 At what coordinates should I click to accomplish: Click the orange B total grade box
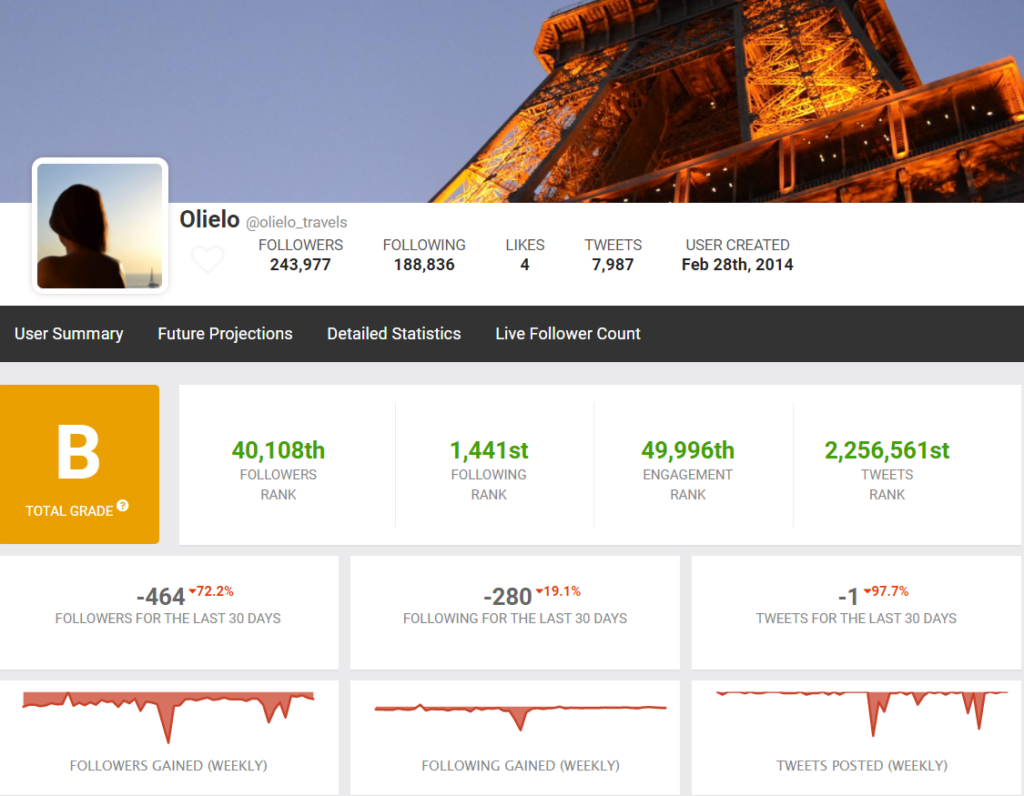[79, 464]
